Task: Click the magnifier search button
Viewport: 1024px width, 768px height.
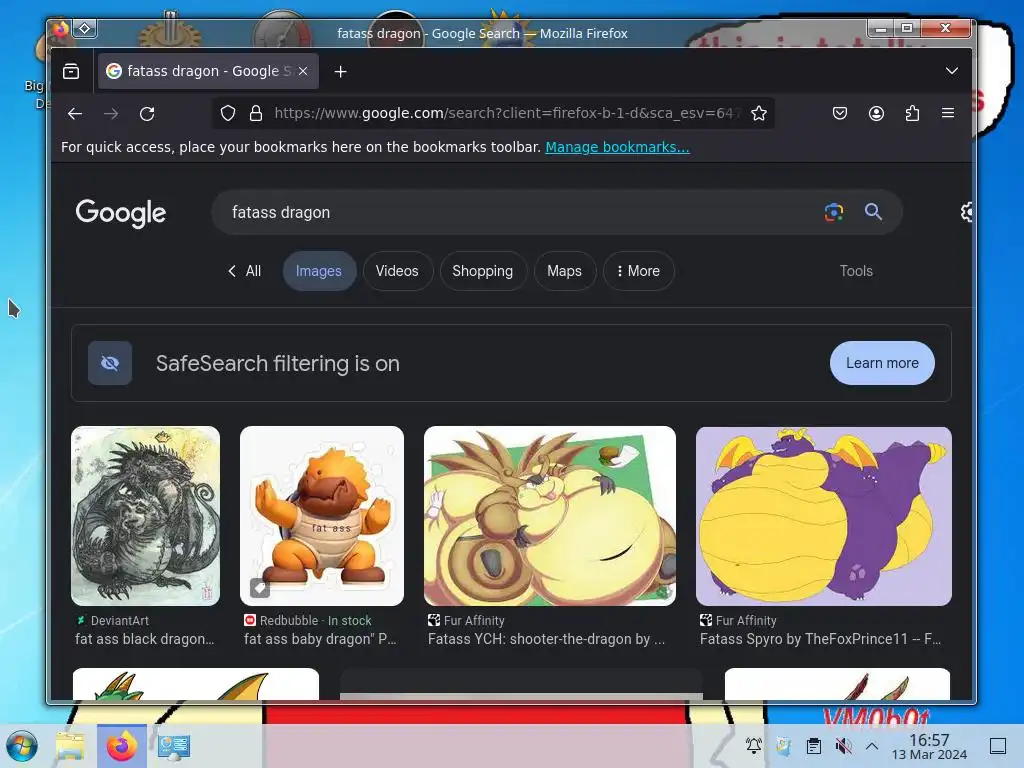Action: pyautogui.click(x=873, y=212)
